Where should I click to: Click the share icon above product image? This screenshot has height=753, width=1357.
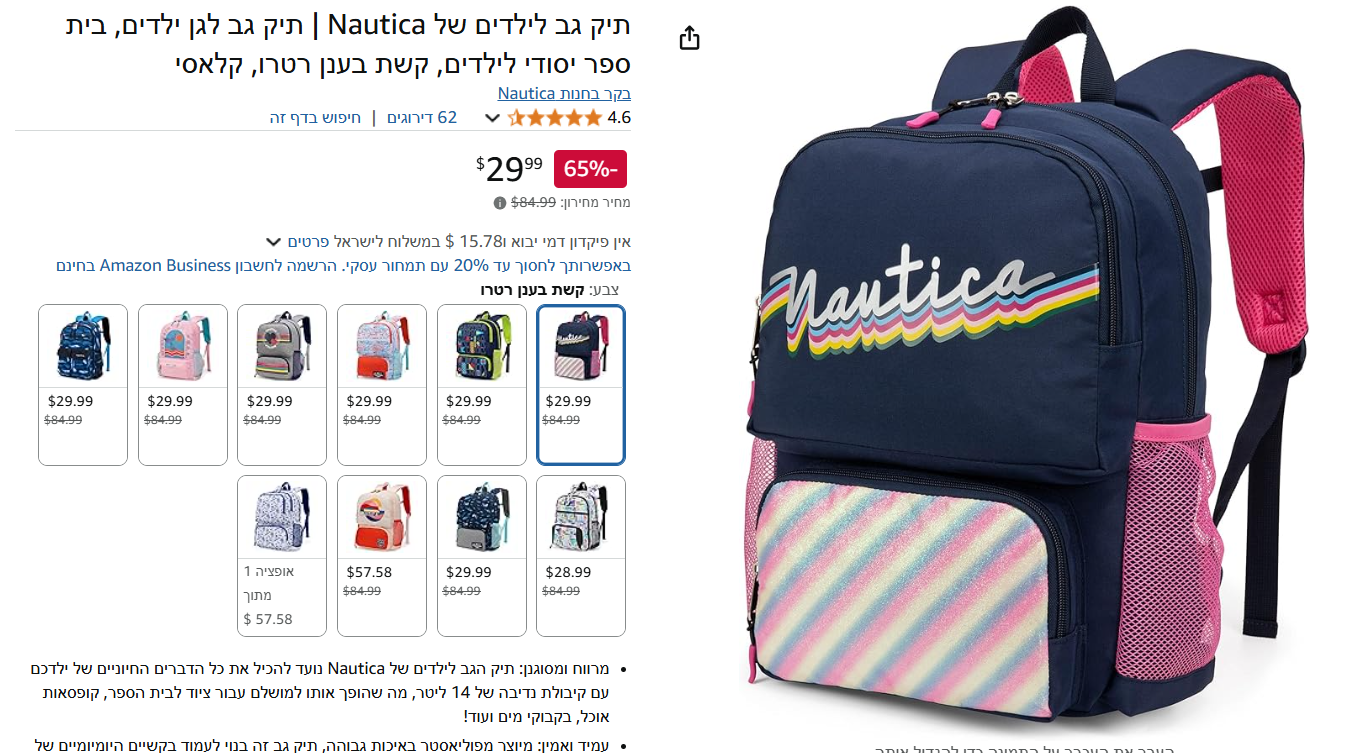[x=689, y=38]
